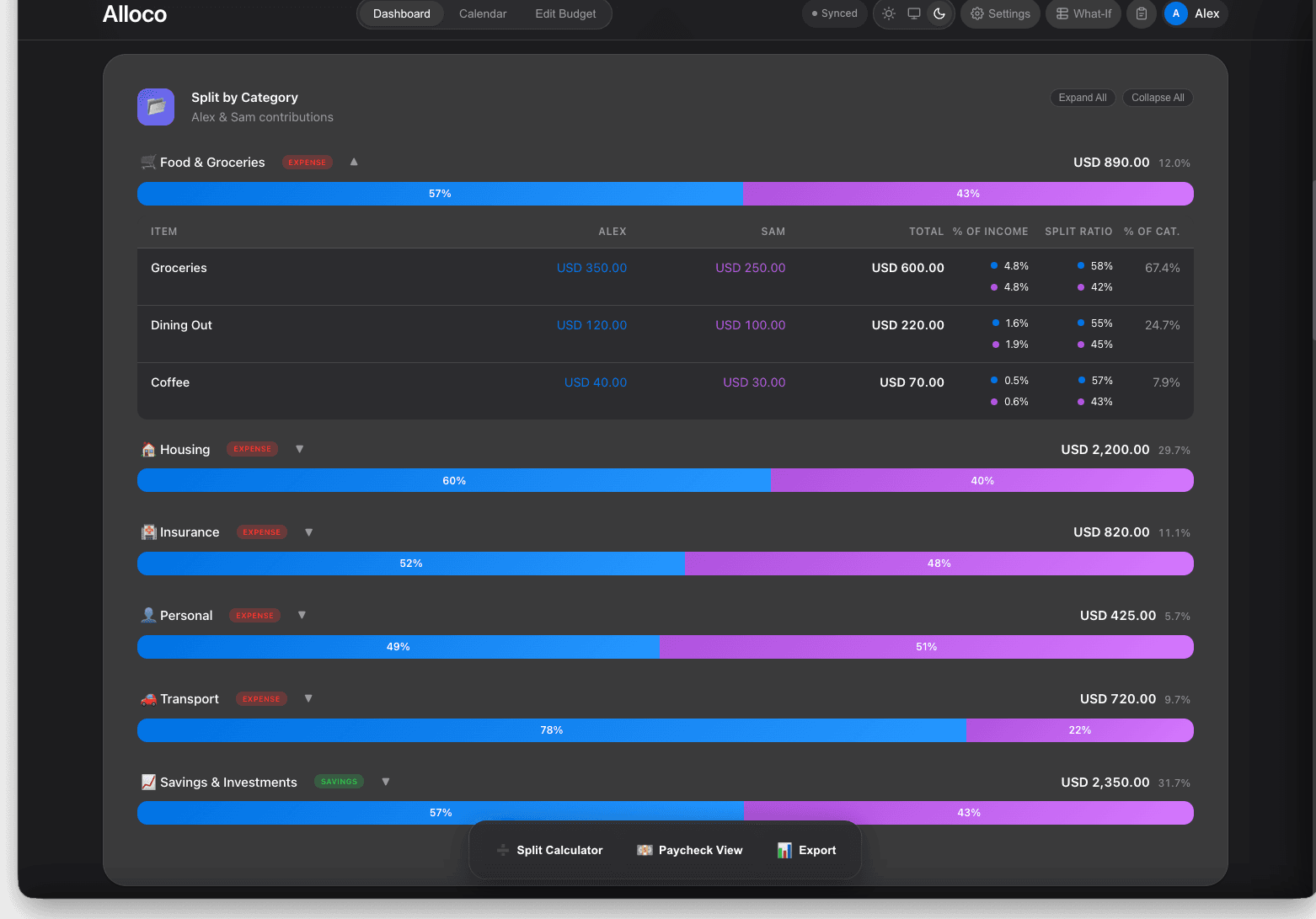Open the Split Calculator tool

[x=550, y=850]
